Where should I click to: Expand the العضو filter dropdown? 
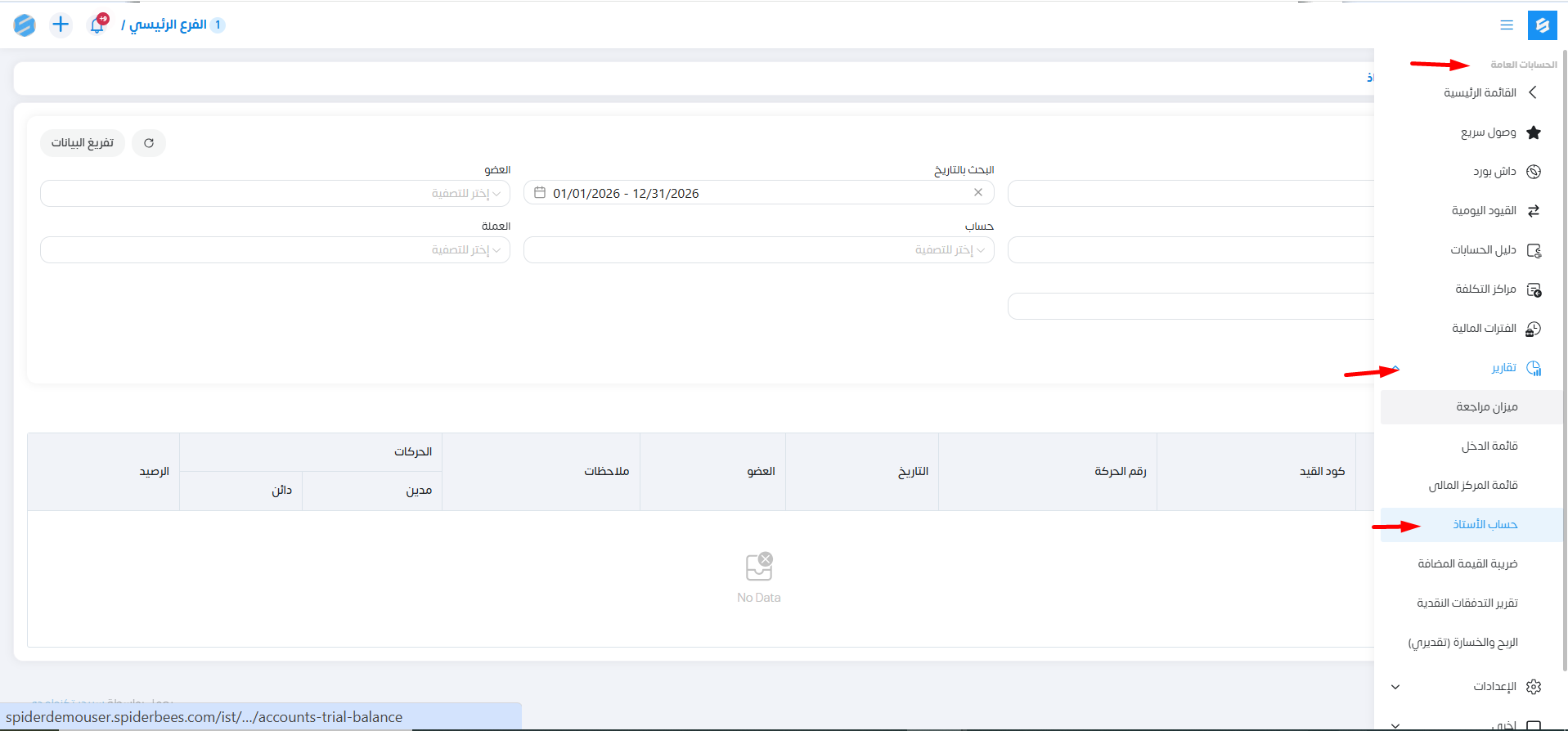click(x=275, y=194)
